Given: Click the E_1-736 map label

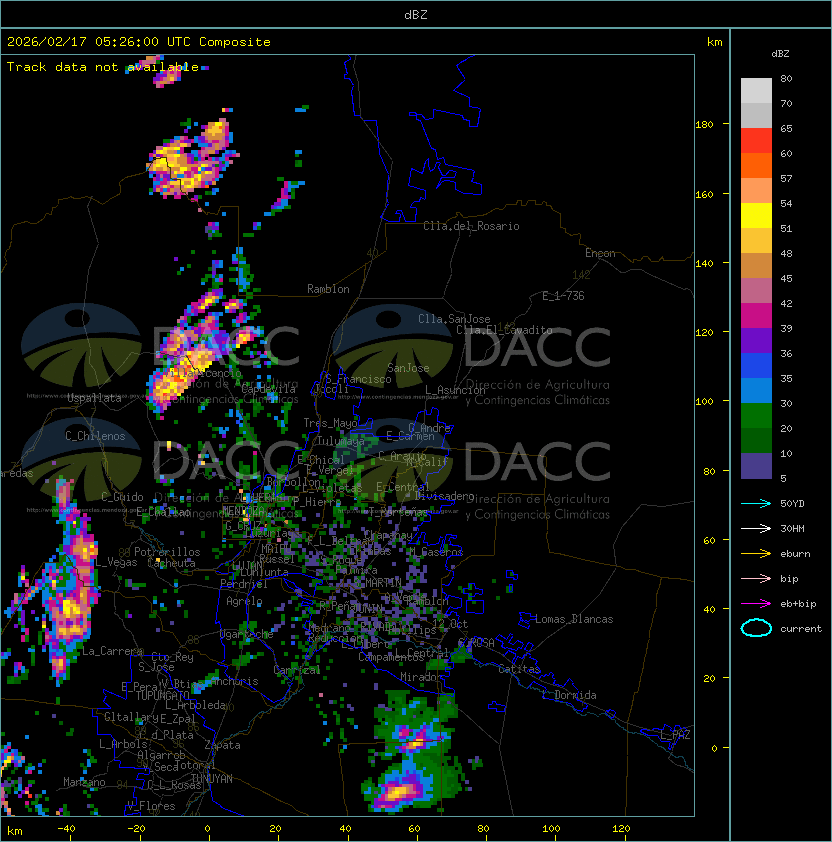Looking at the screenshot, I should tap(563, 296).
